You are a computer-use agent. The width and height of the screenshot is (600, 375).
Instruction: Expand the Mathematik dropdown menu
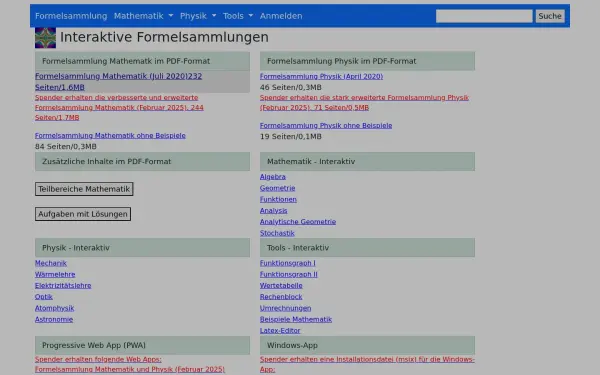[x=143, y=16]
